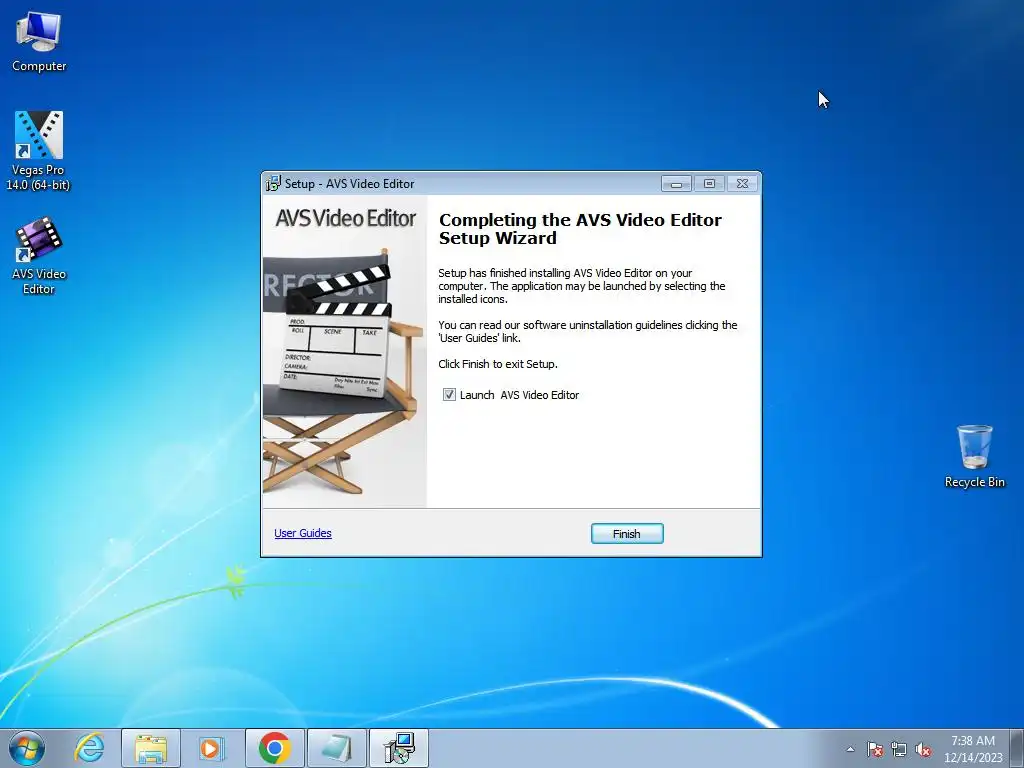Image resolution: width=1024 pixels, height=768 pixels.
Task: Open the Action Center flag tray icon
Action: [875, 749]
